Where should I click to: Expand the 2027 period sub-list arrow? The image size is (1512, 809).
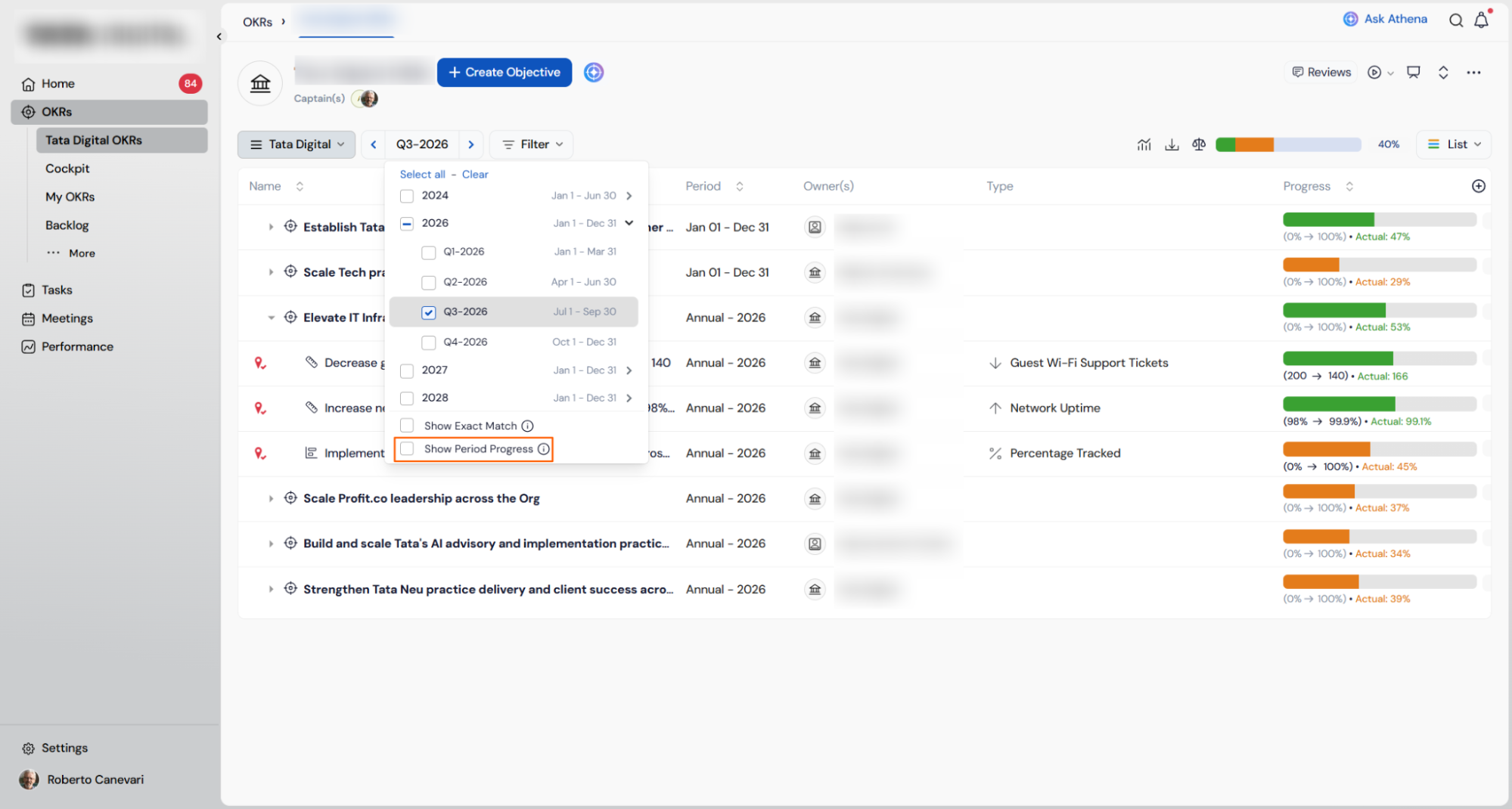pyautogui.click(x=629, y=370)
